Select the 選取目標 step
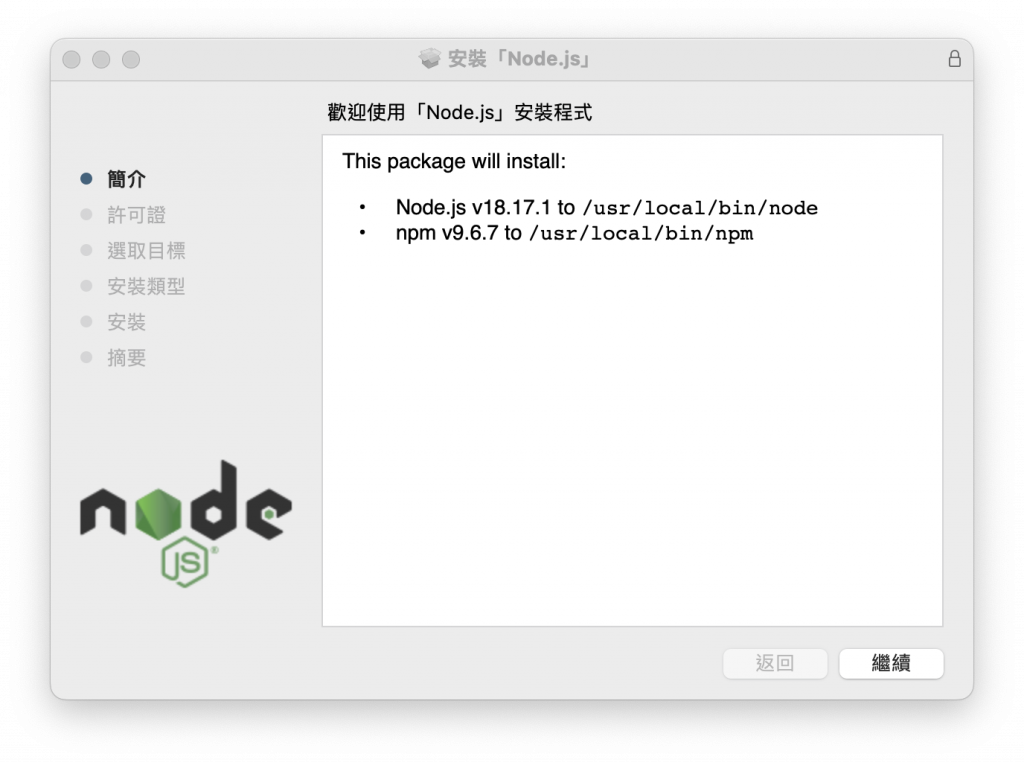This screenshot has height=762, width=1024. tap(146, 251)
